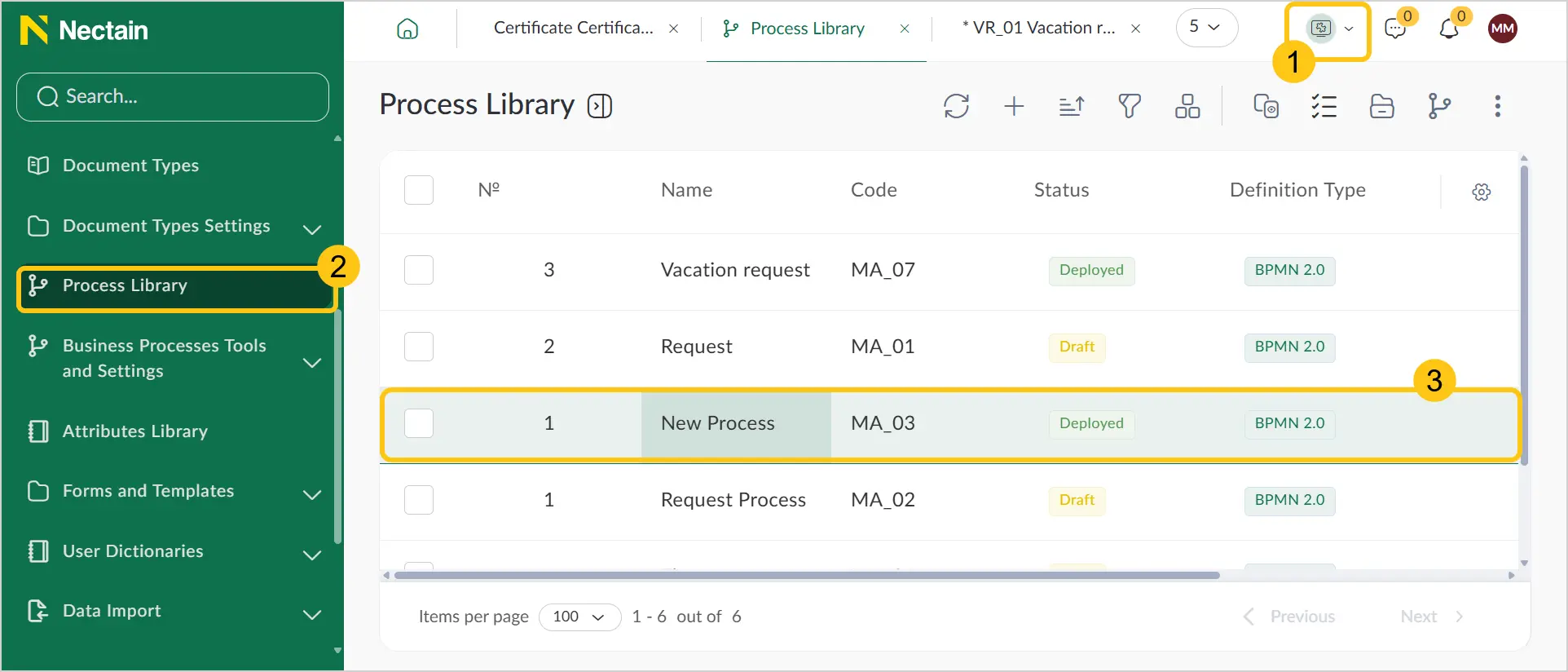1568x672 pixels.
Task: Click the branch icon in the toolbar
Action: tap(1439, 106)
